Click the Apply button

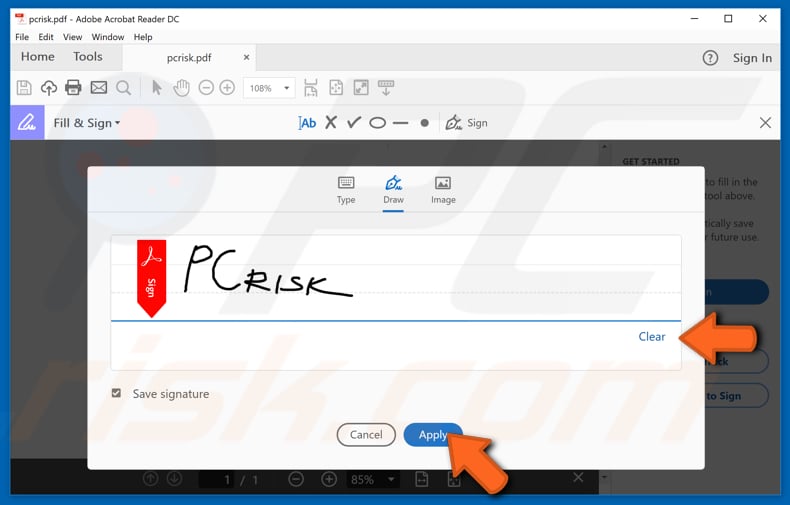click(x=433, y=434)
